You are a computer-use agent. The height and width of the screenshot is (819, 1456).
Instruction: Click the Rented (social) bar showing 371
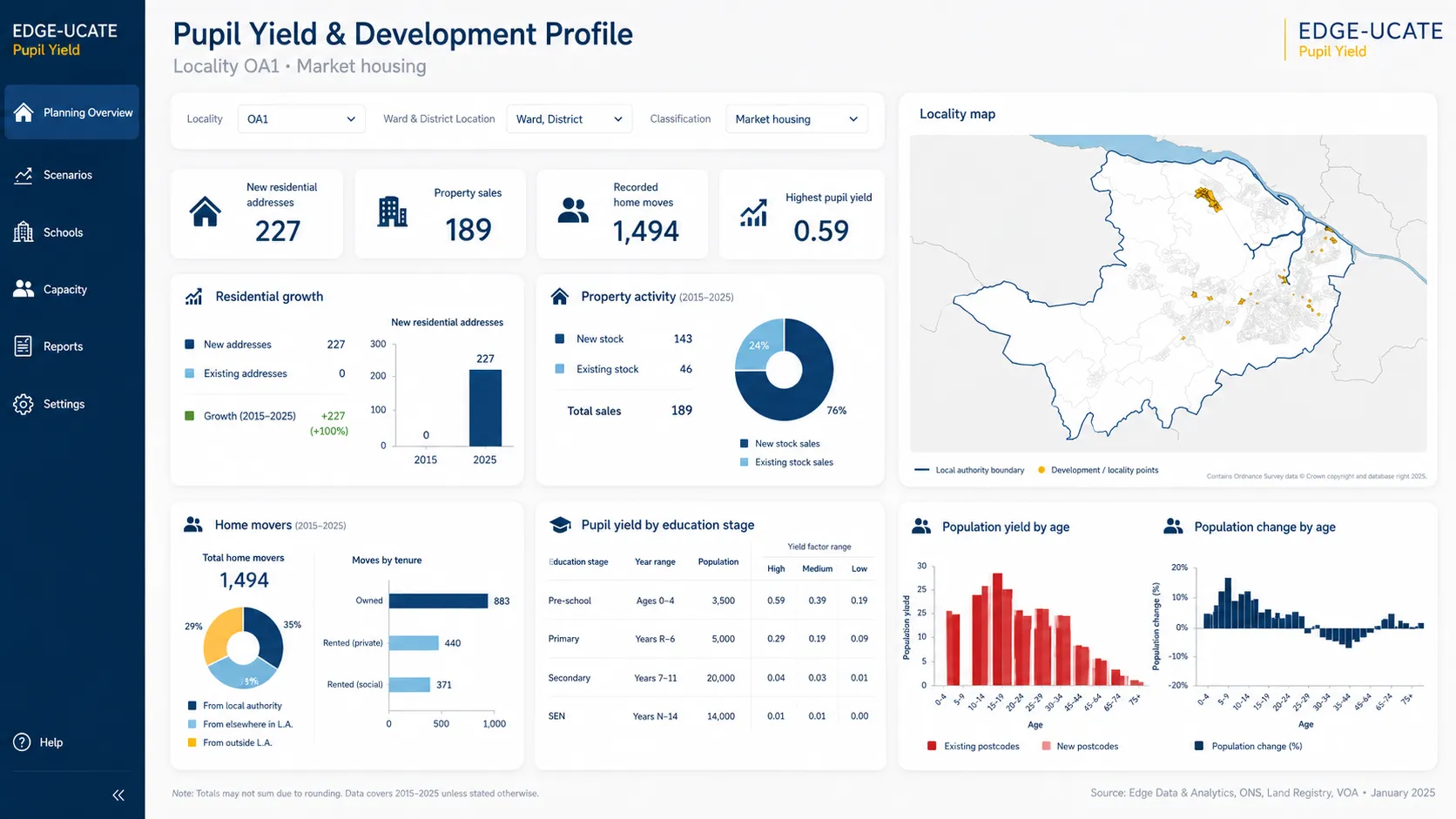click(x=409, y=685)
